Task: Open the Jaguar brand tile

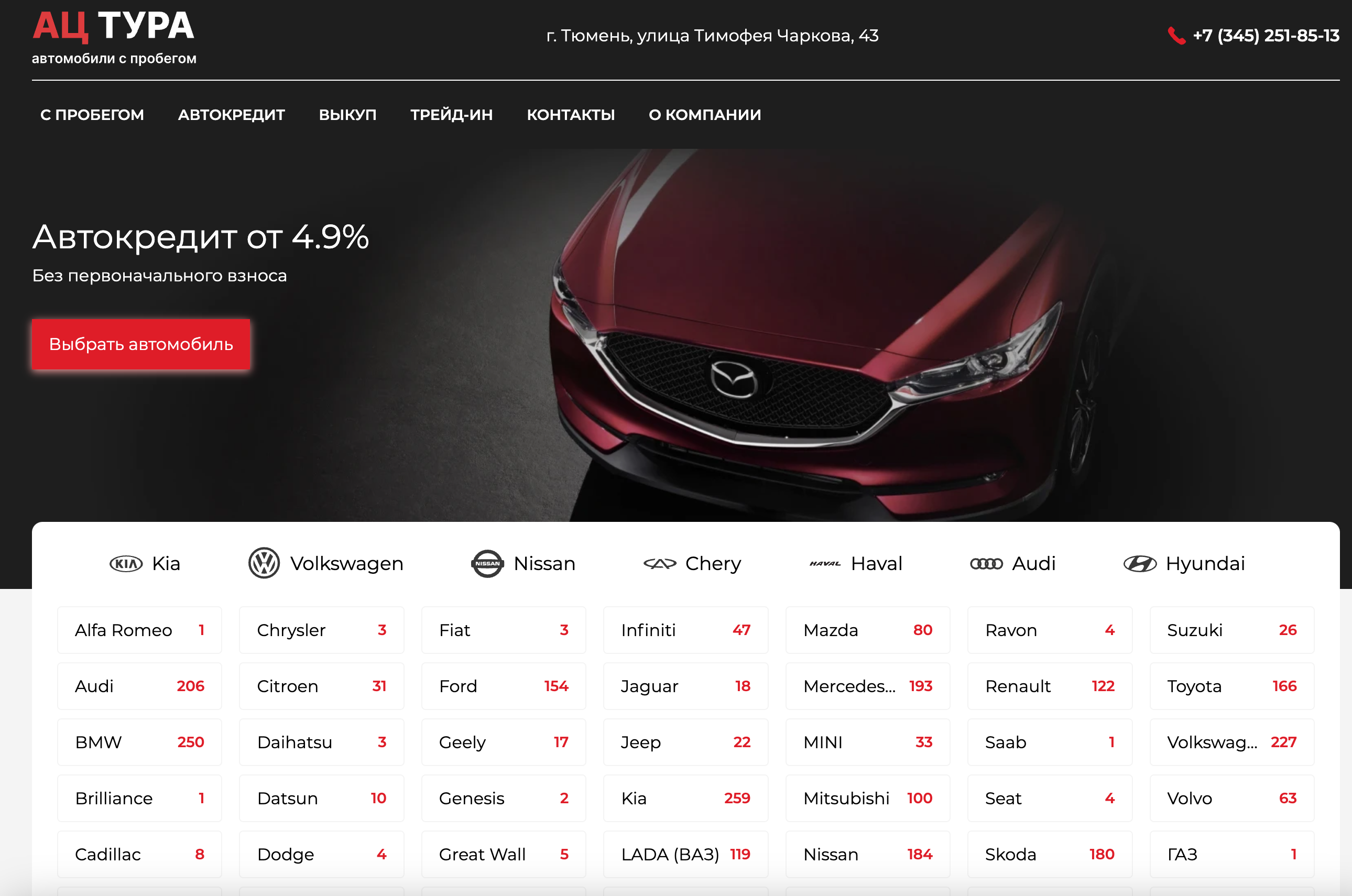Action: coord(686,686)
